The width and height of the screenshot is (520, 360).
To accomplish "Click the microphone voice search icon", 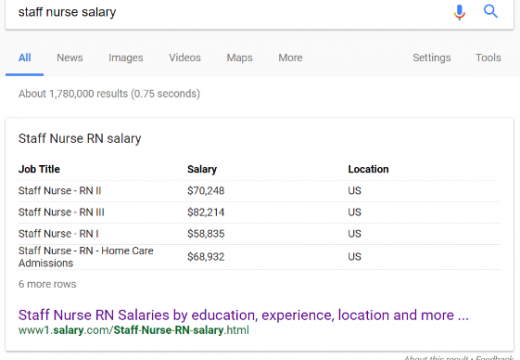I will 459,12.
